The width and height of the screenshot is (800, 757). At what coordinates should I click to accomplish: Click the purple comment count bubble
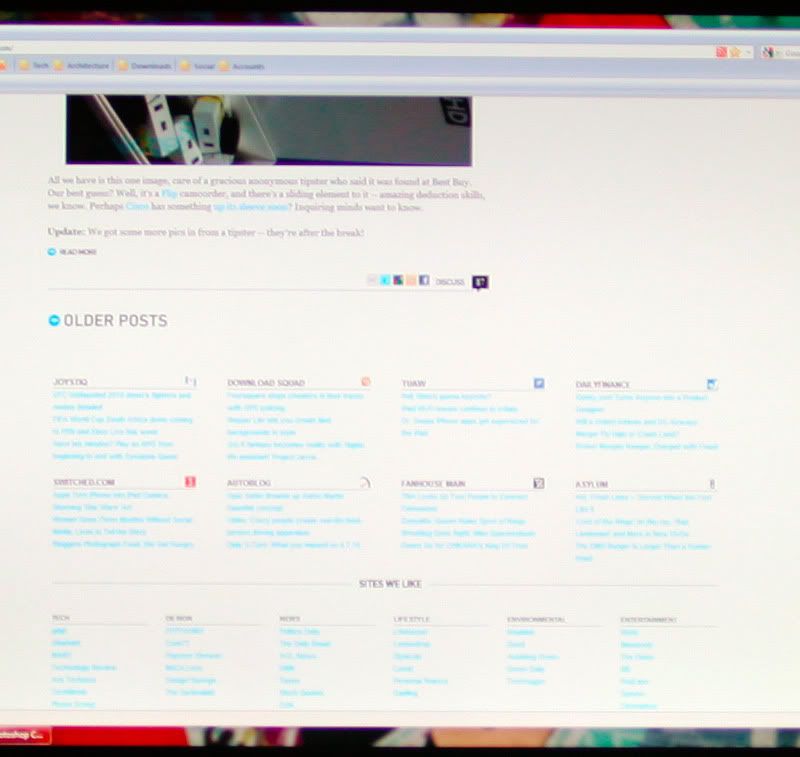480,282
